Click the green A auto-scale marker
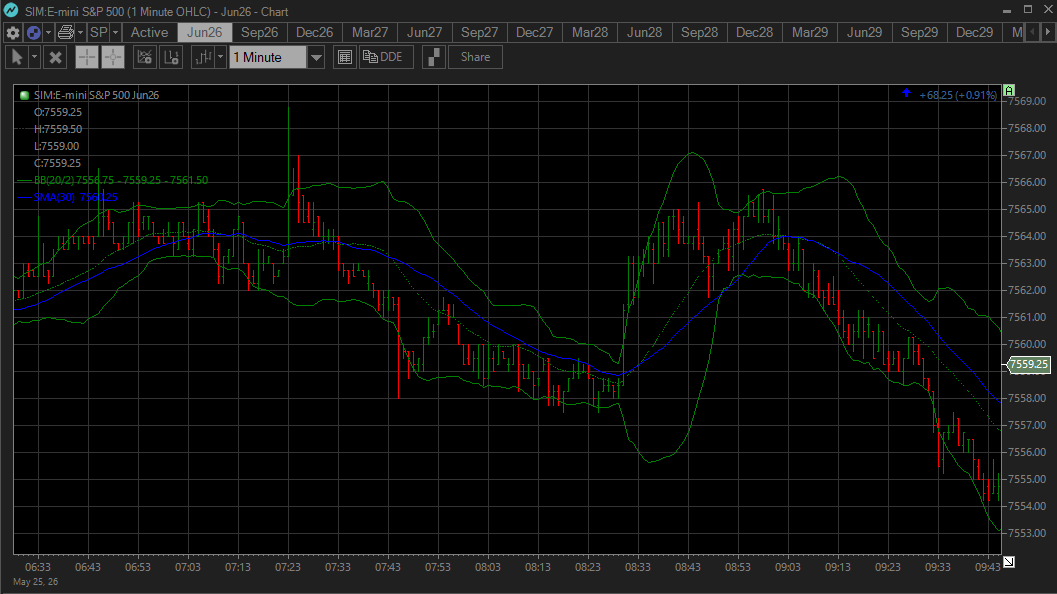This screenshot has width=1057, height=594. click(1009, 90)
